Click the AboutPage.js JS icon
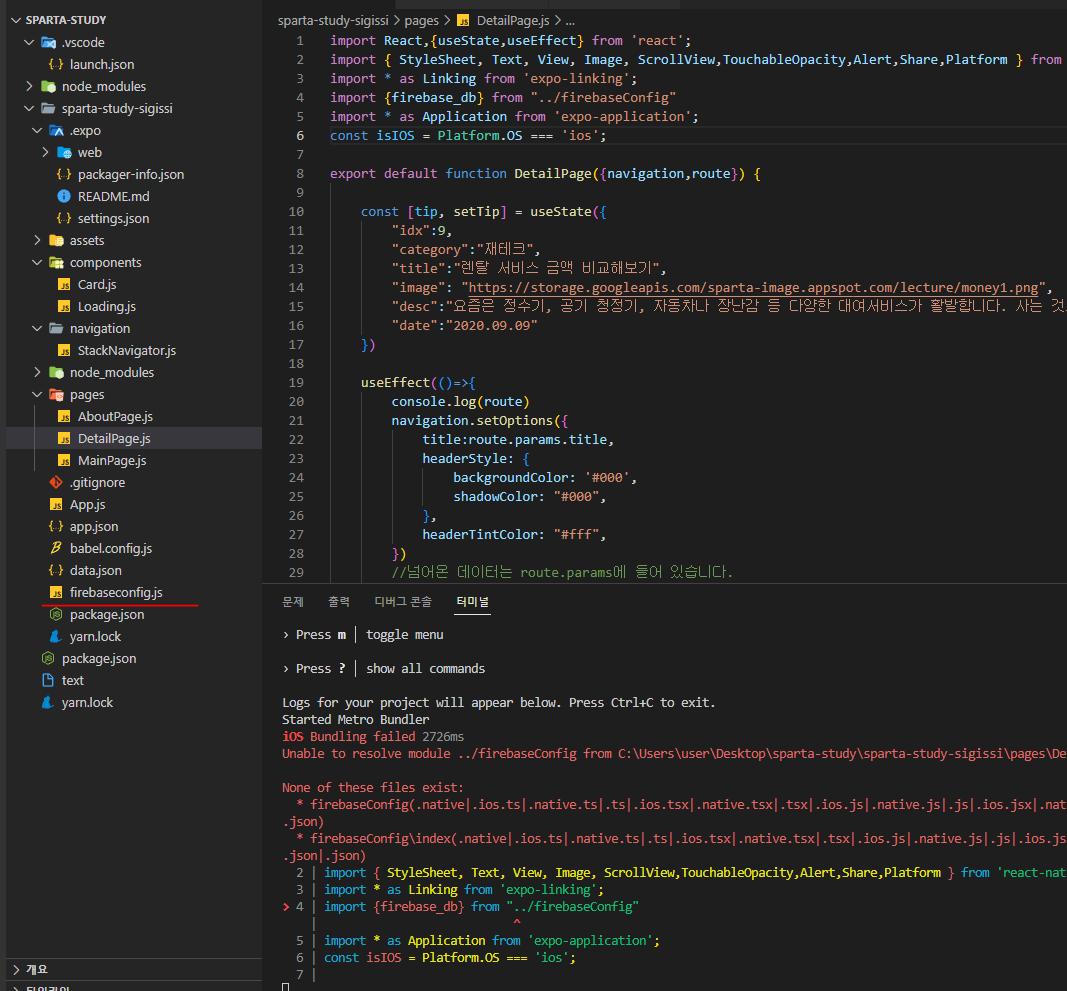 pos(64,417)
